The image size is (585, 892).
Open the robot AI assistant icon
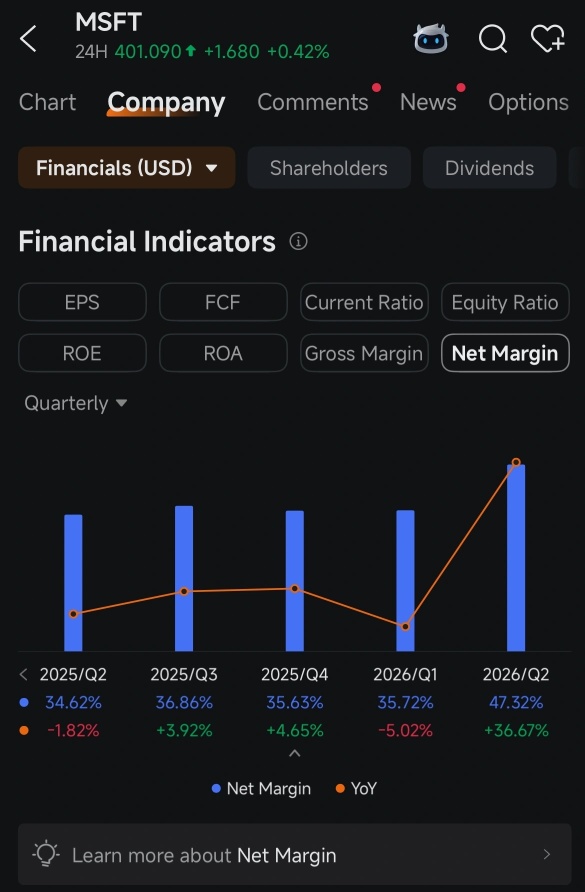431,38
